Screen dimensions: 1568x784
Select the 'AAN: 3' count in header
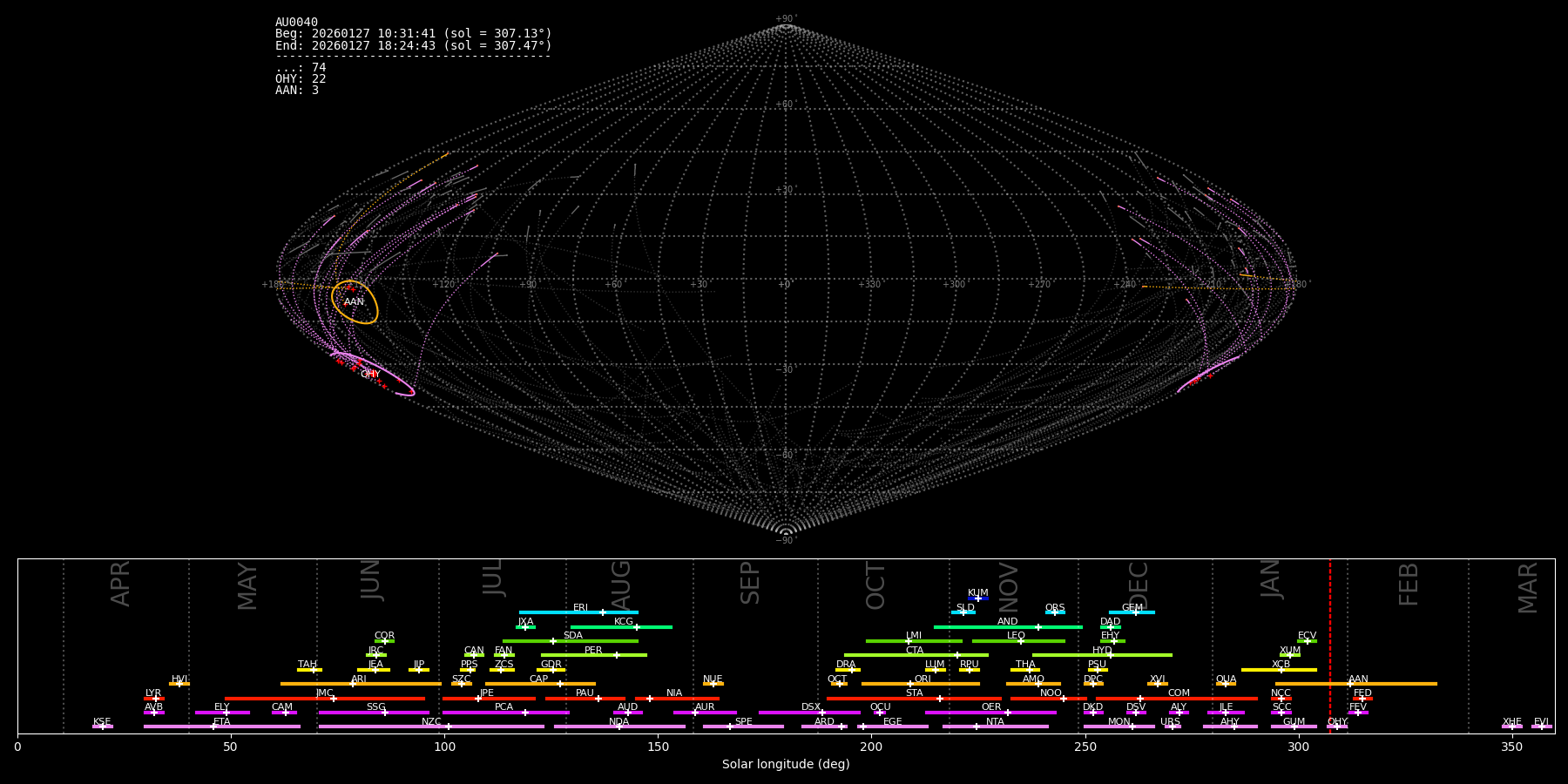(x=297, y=91)
